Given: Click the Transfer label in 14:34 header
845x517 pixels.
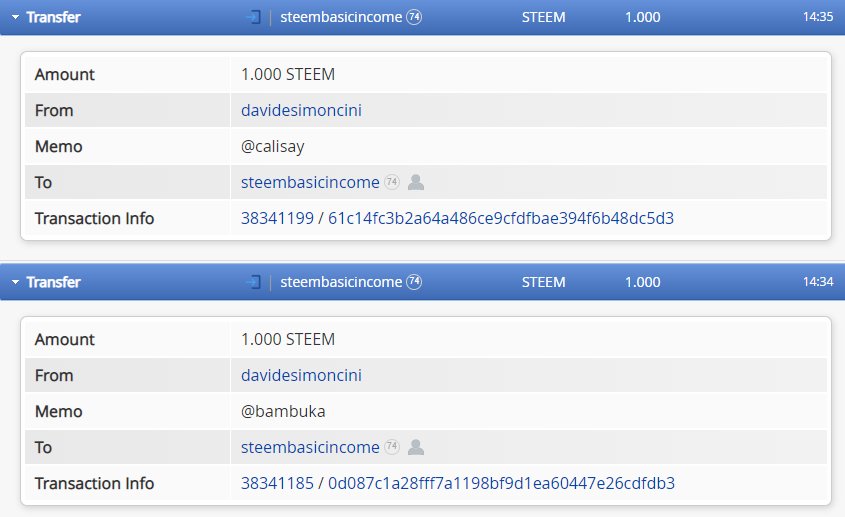Looking at the screenshot, I should point(53,282).
